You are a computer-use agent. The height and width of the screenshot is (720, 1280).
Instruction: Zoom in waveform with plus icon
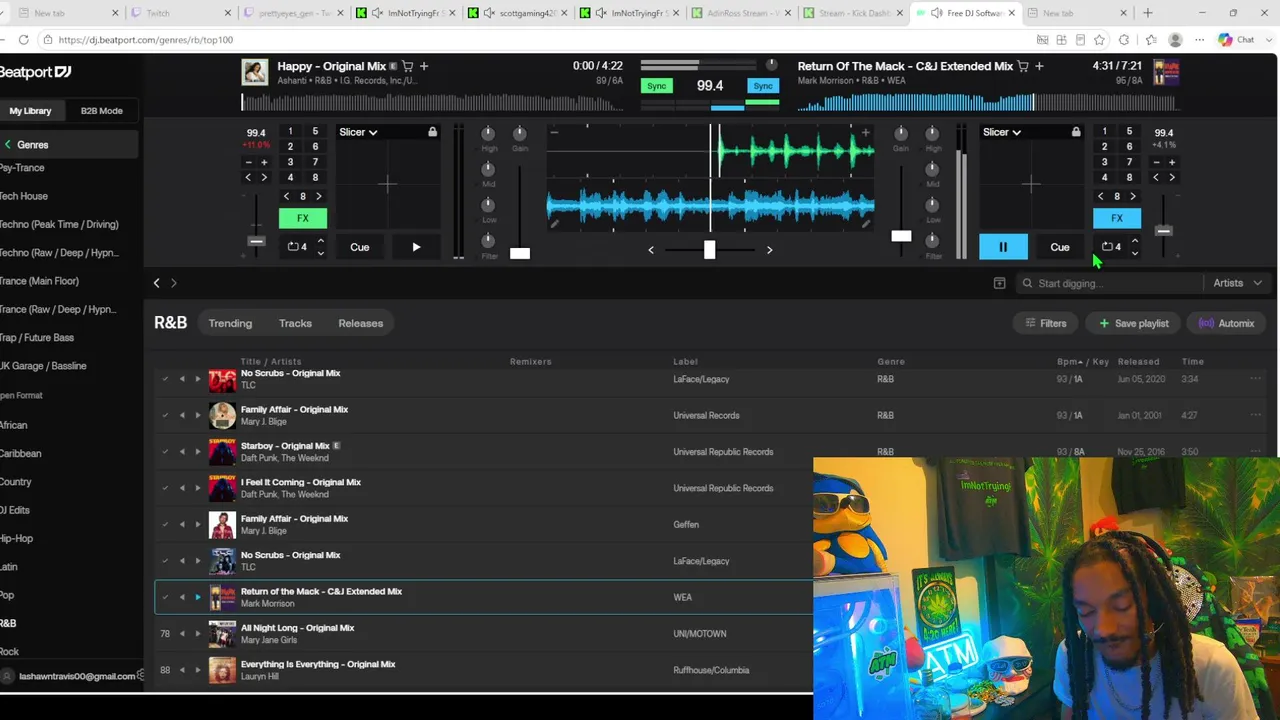865,132
